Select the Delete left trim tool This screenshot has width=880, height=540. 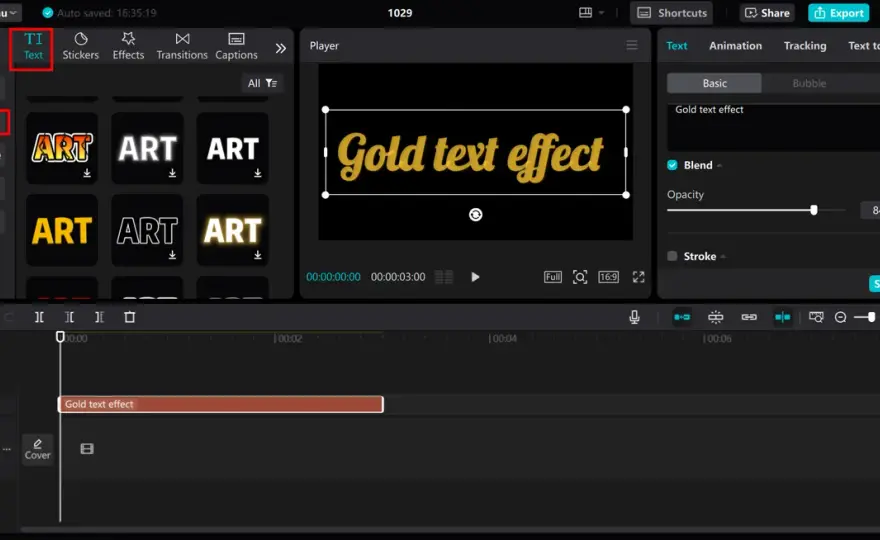tap(70, 317)
